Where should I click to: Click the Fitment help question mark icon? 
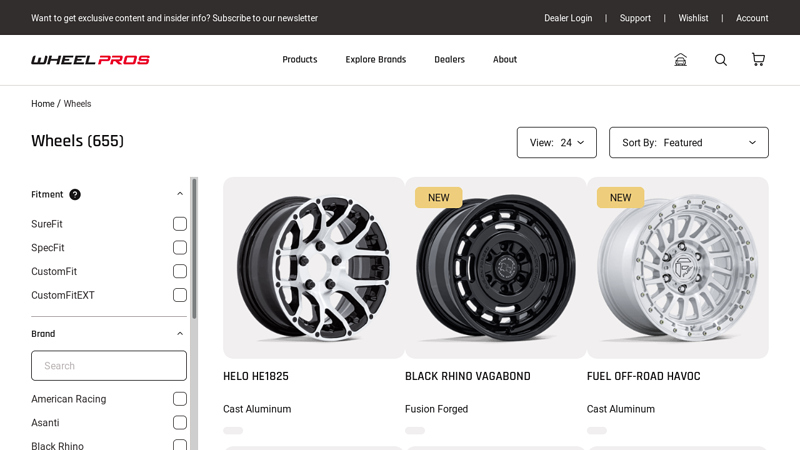[x=75, y=194]
